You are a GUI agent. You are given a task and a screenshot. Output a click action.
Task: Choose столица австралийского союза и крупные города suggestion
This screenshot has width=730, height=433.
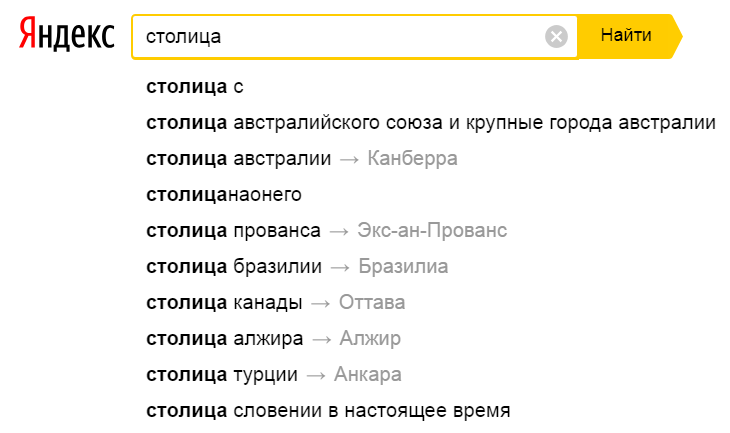(x=431, y=122)
